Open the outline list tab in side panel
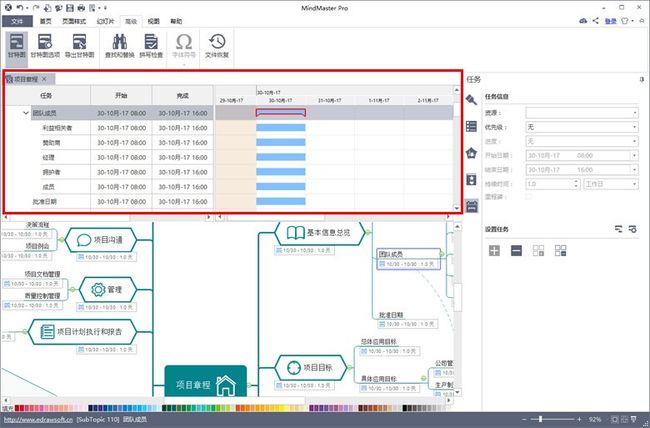This screenshot has width=650, height=428. coord(471,126)
